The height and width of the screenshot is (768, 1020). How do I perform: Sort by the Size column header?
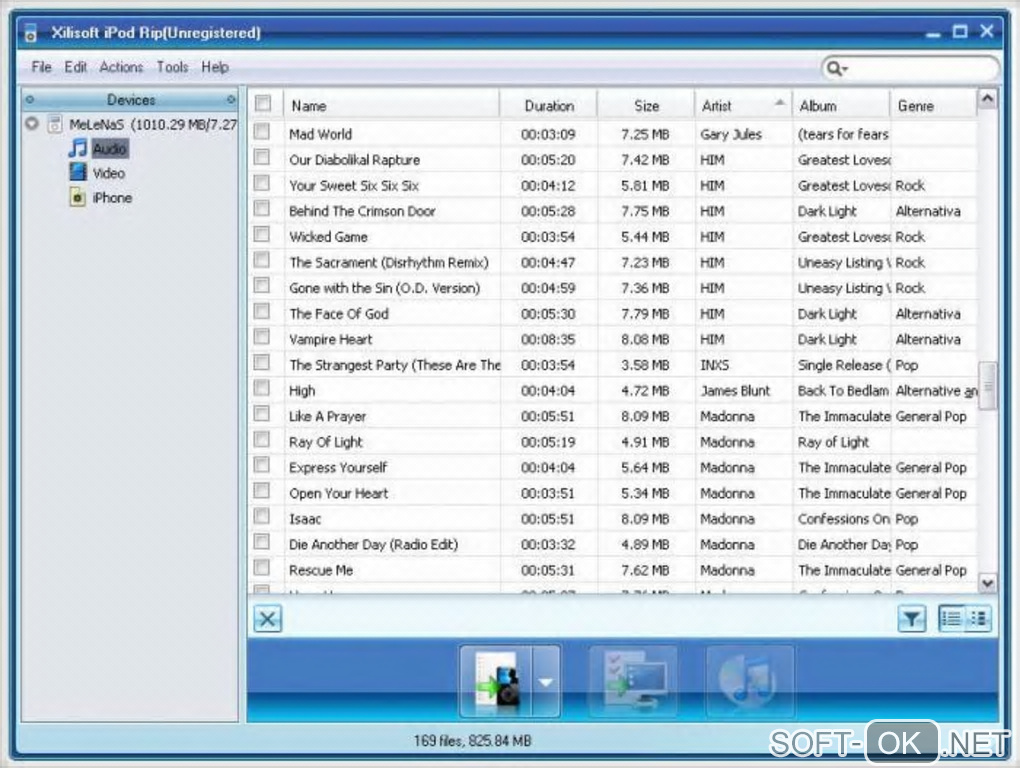coord(646,105)
